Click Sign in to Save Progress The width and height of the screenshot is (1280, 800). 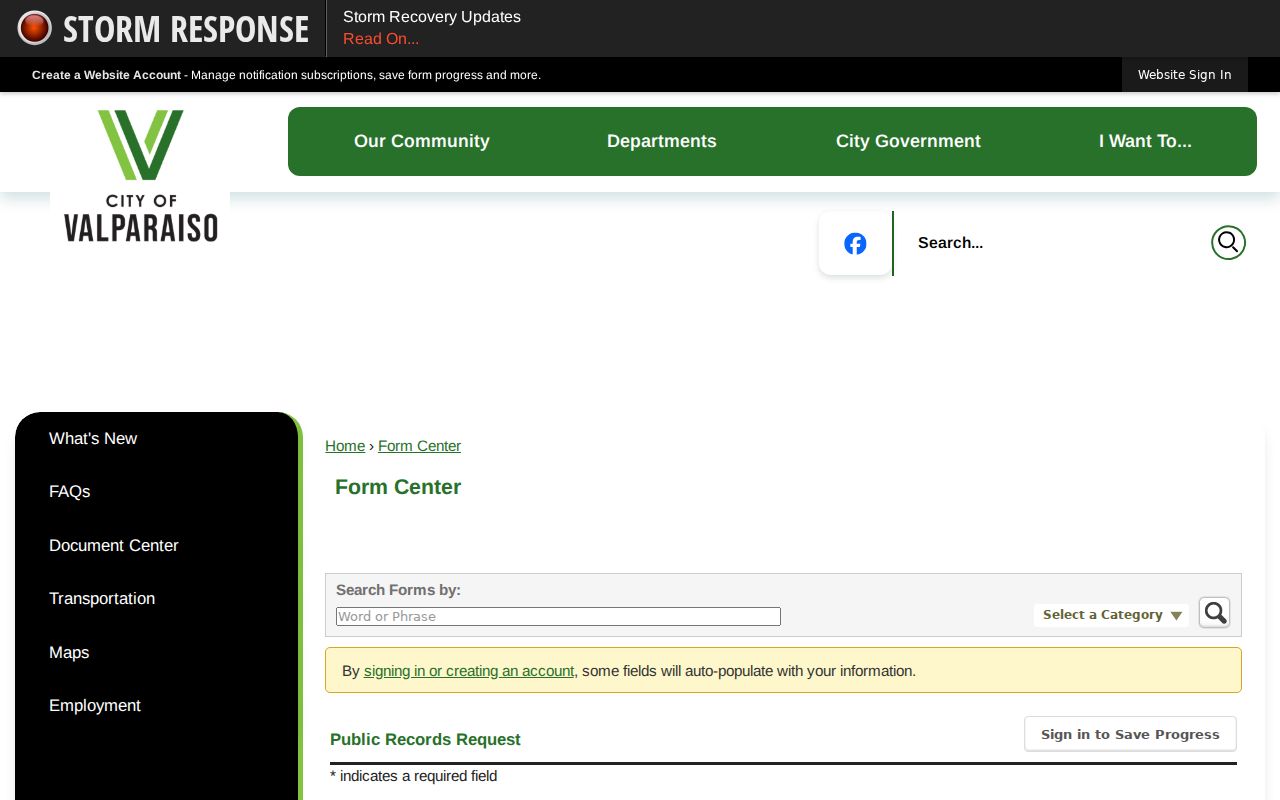pyautogui.click(x=1130, y=734)
